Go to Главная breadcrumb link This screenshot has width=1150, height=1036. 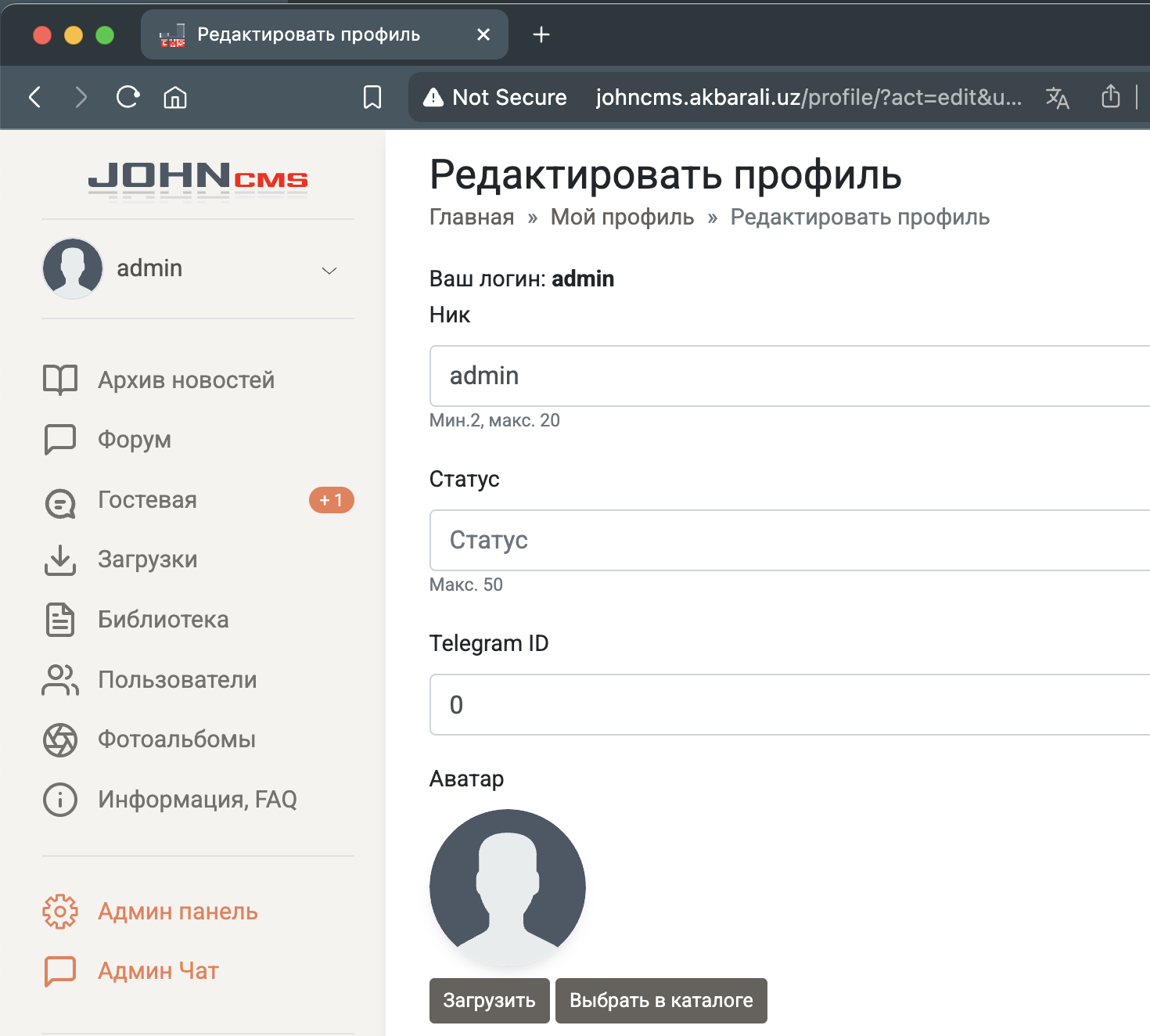coord(472,218)
